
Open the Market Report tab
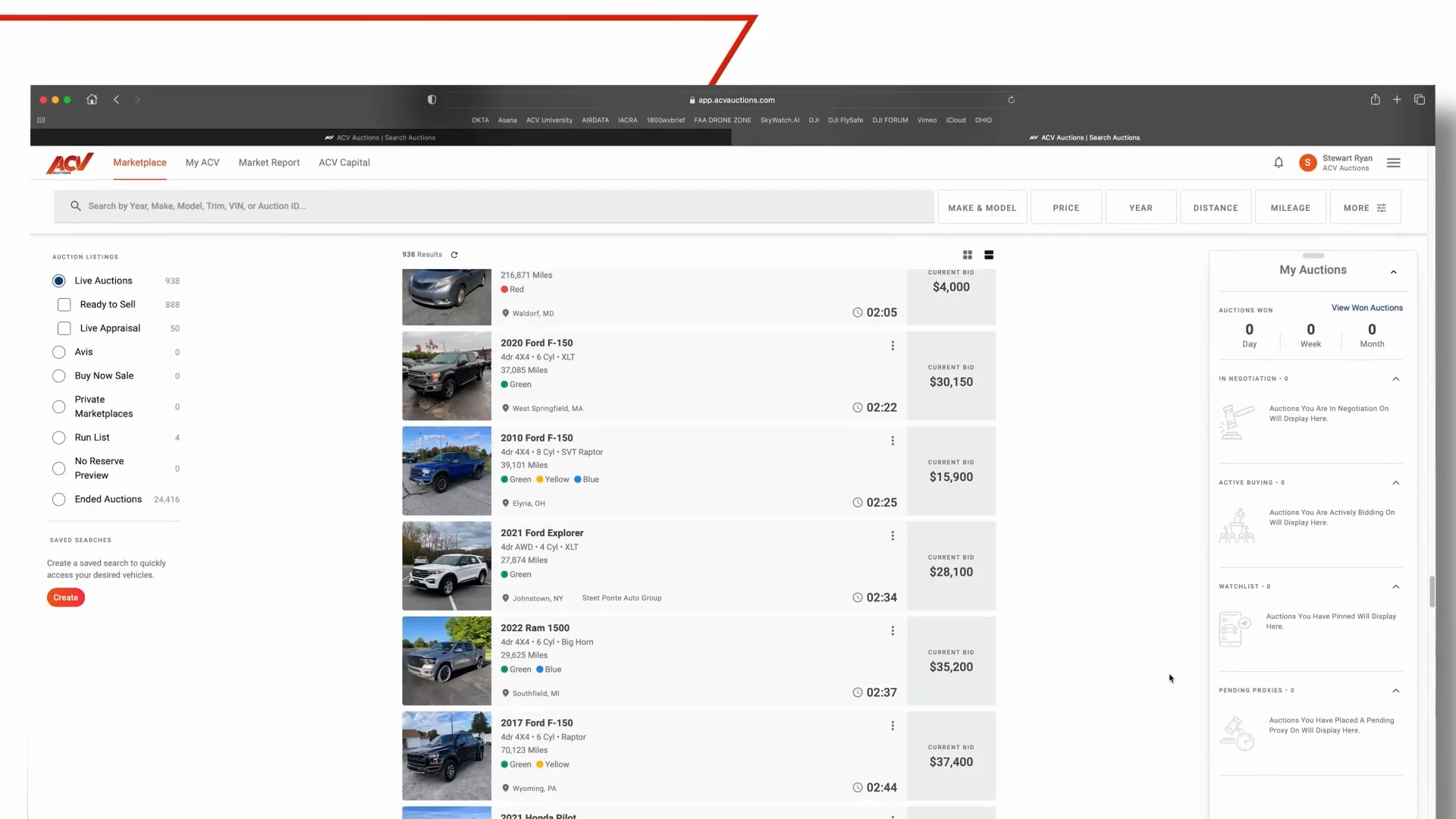click(269, 162)
